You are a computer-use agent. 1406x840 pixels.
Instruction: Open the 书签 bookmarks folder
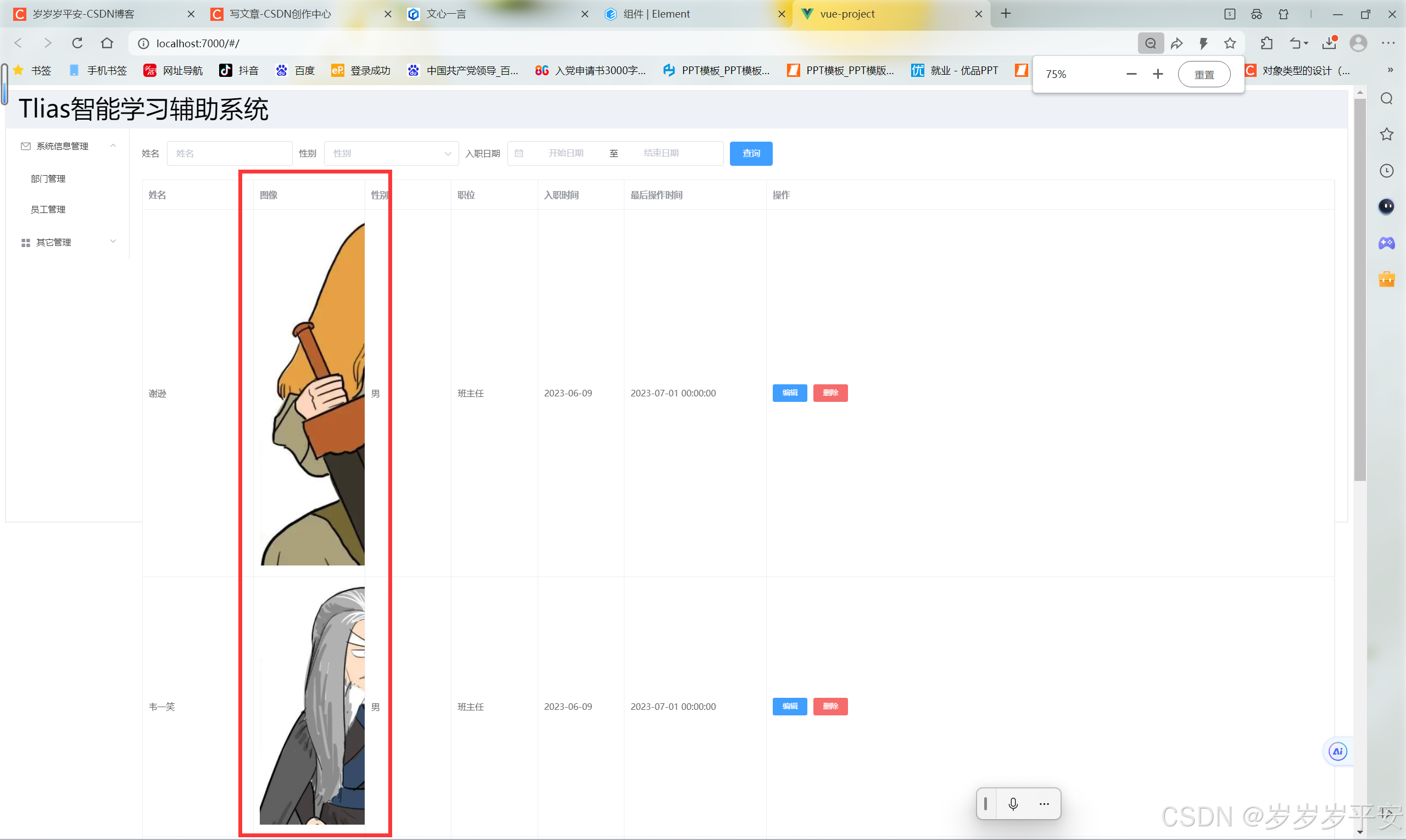32,70
